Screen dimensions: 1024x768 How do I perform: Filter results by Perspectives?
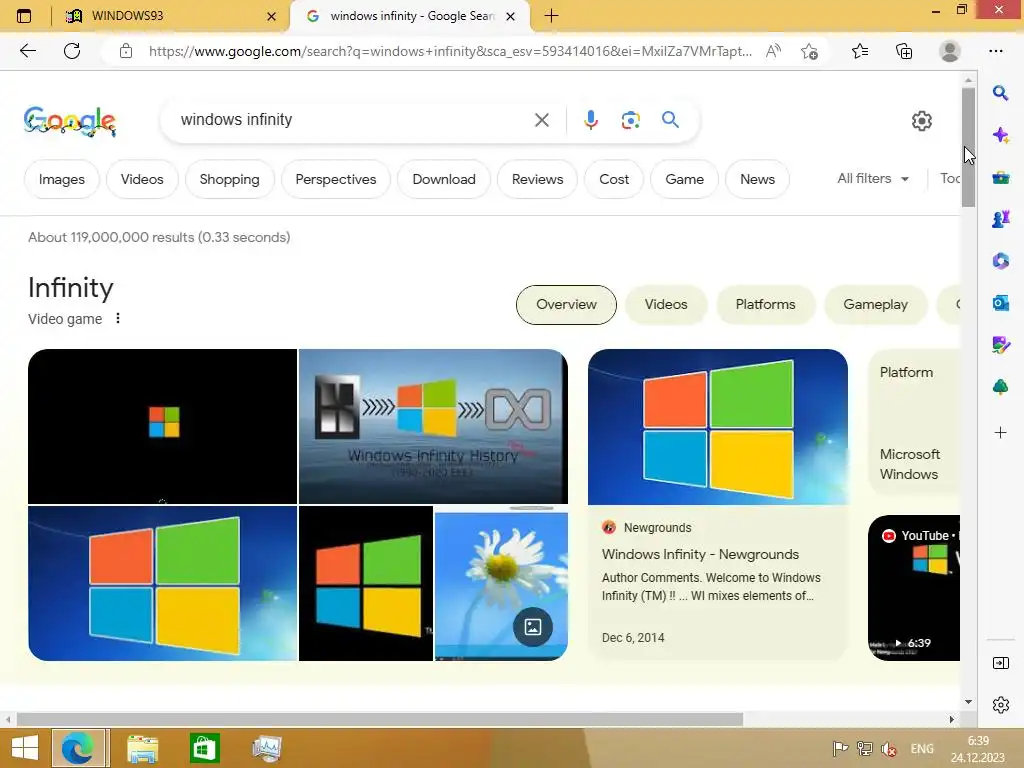point(336,179)
